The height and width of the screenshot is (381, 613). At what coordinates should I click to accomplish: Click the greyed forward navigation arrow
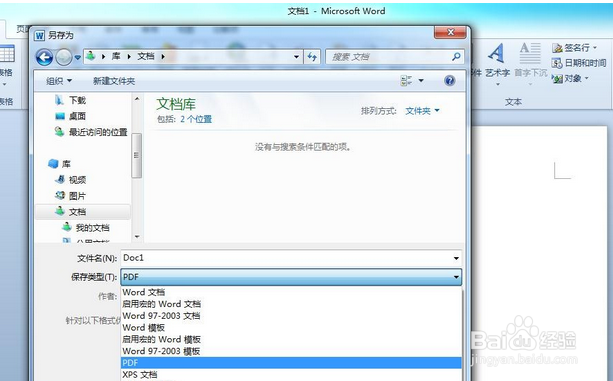(64, 57)
